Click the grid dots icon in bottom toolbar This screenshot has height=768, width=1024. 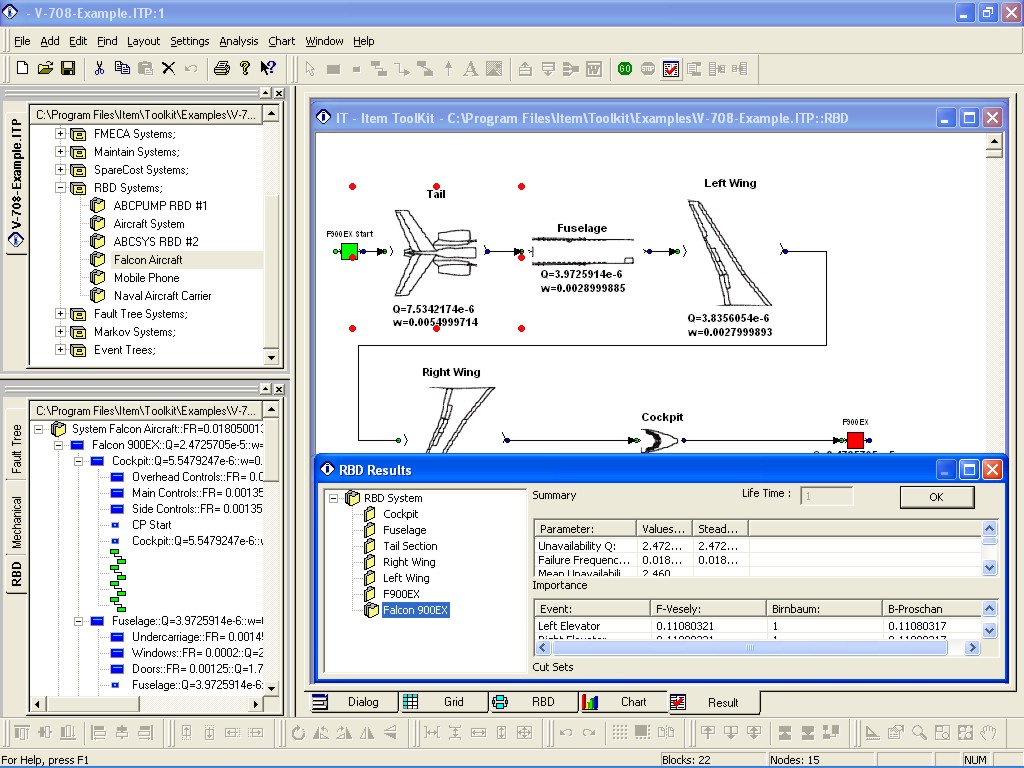pos(620,733)
